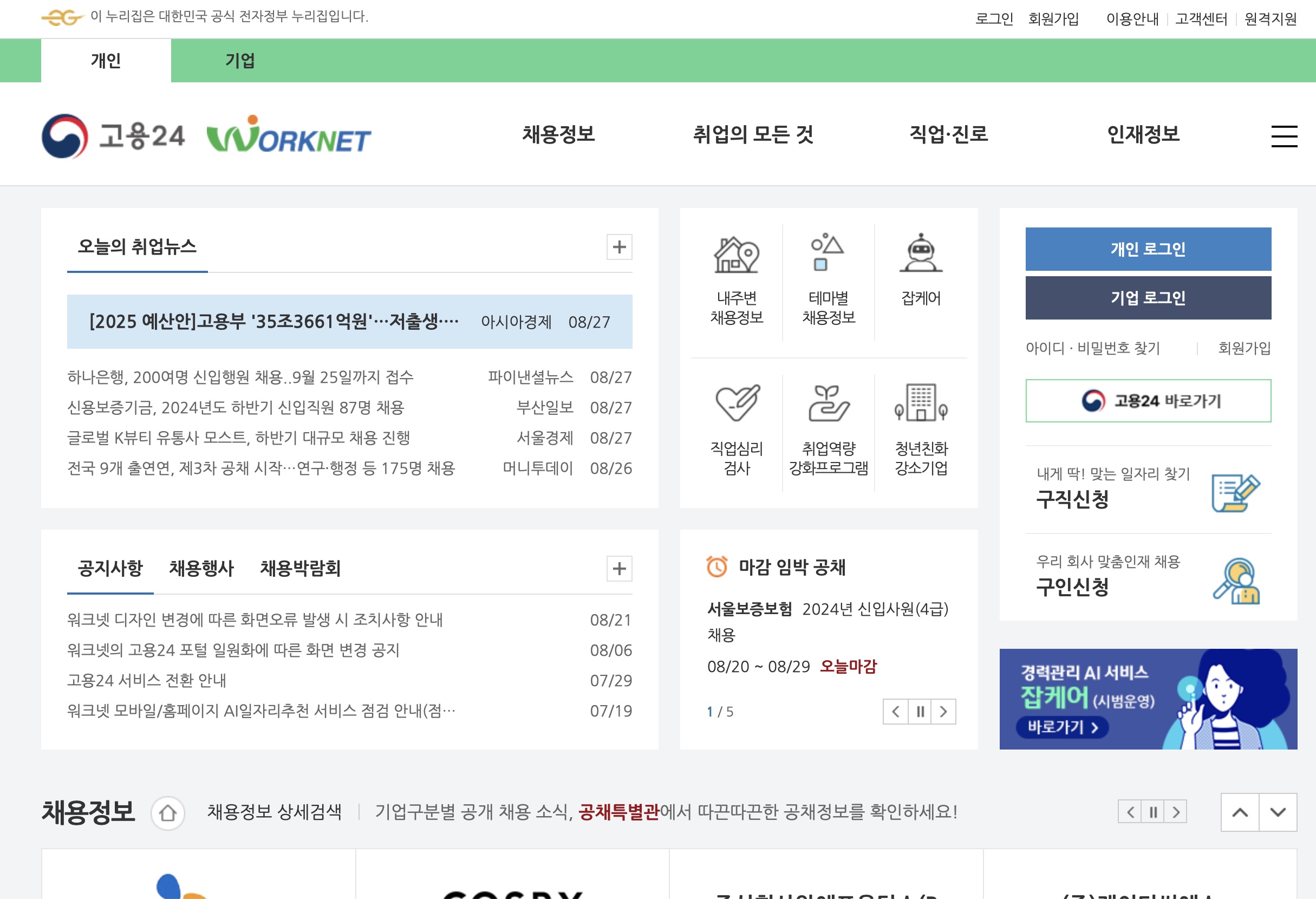This screenshot has height=899, width=1316.
Task: Select the 채용박람회 tab
Action: click(300, 569)
